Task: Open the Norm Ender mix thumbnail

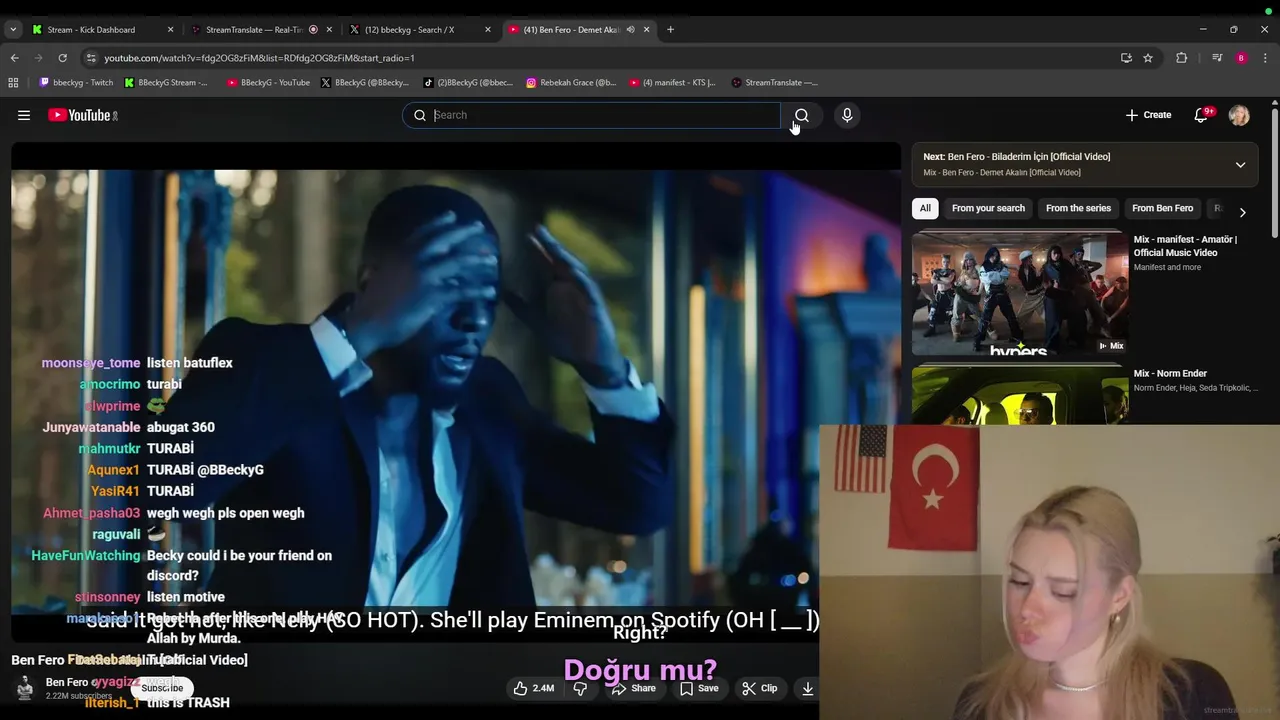Action: pyautogui.click(x=1020, y=395)
